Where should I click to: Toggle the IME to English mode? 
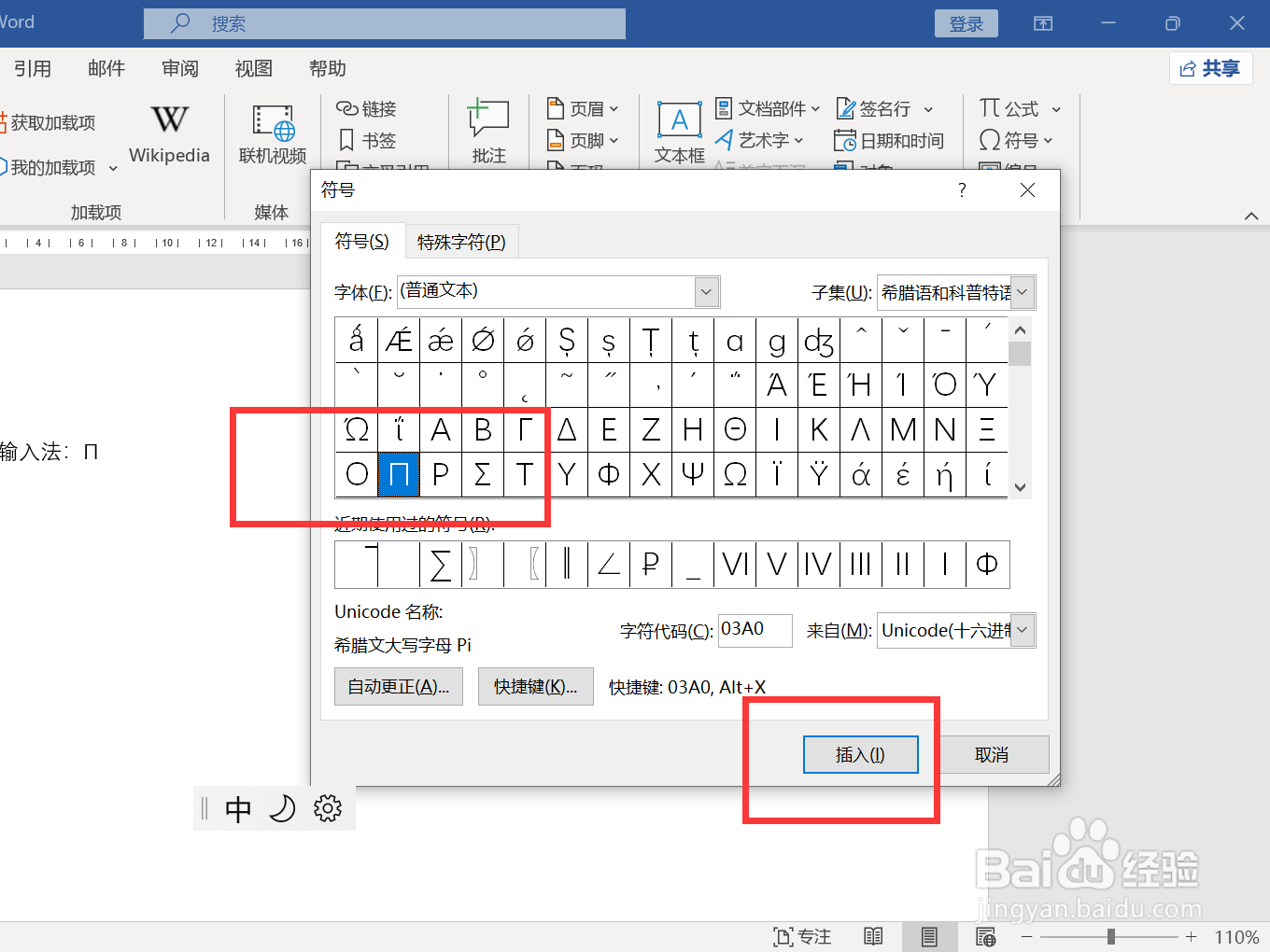tap(239, 808)
